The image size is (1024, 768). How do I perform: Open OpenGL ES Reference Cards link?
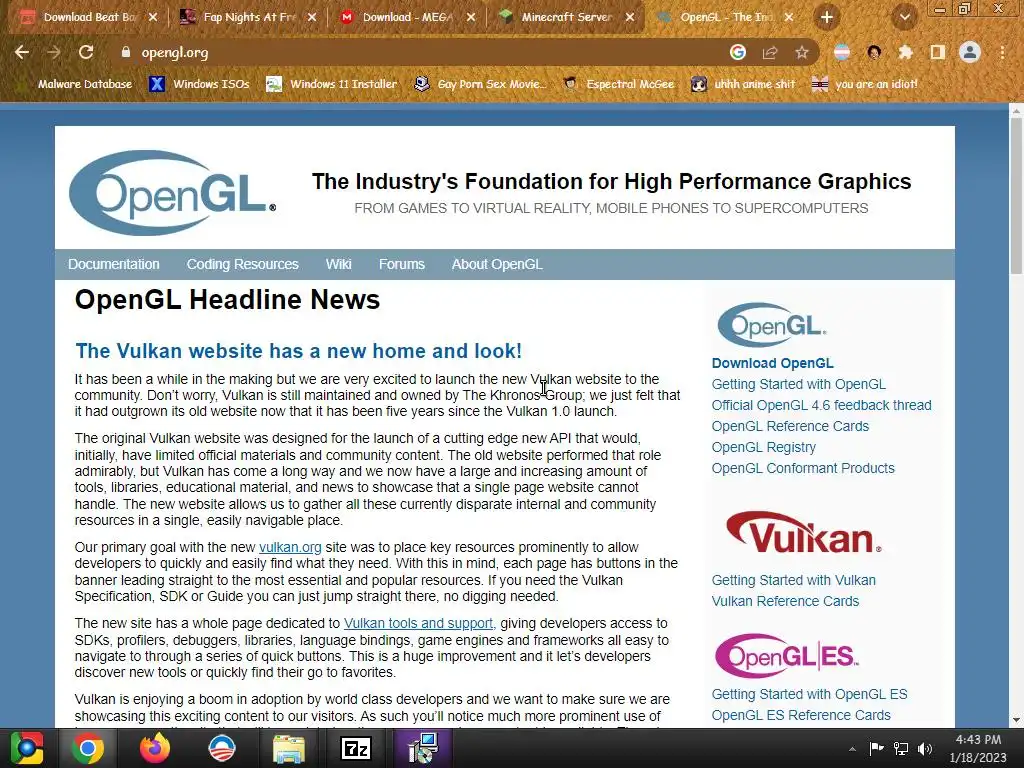801,715
